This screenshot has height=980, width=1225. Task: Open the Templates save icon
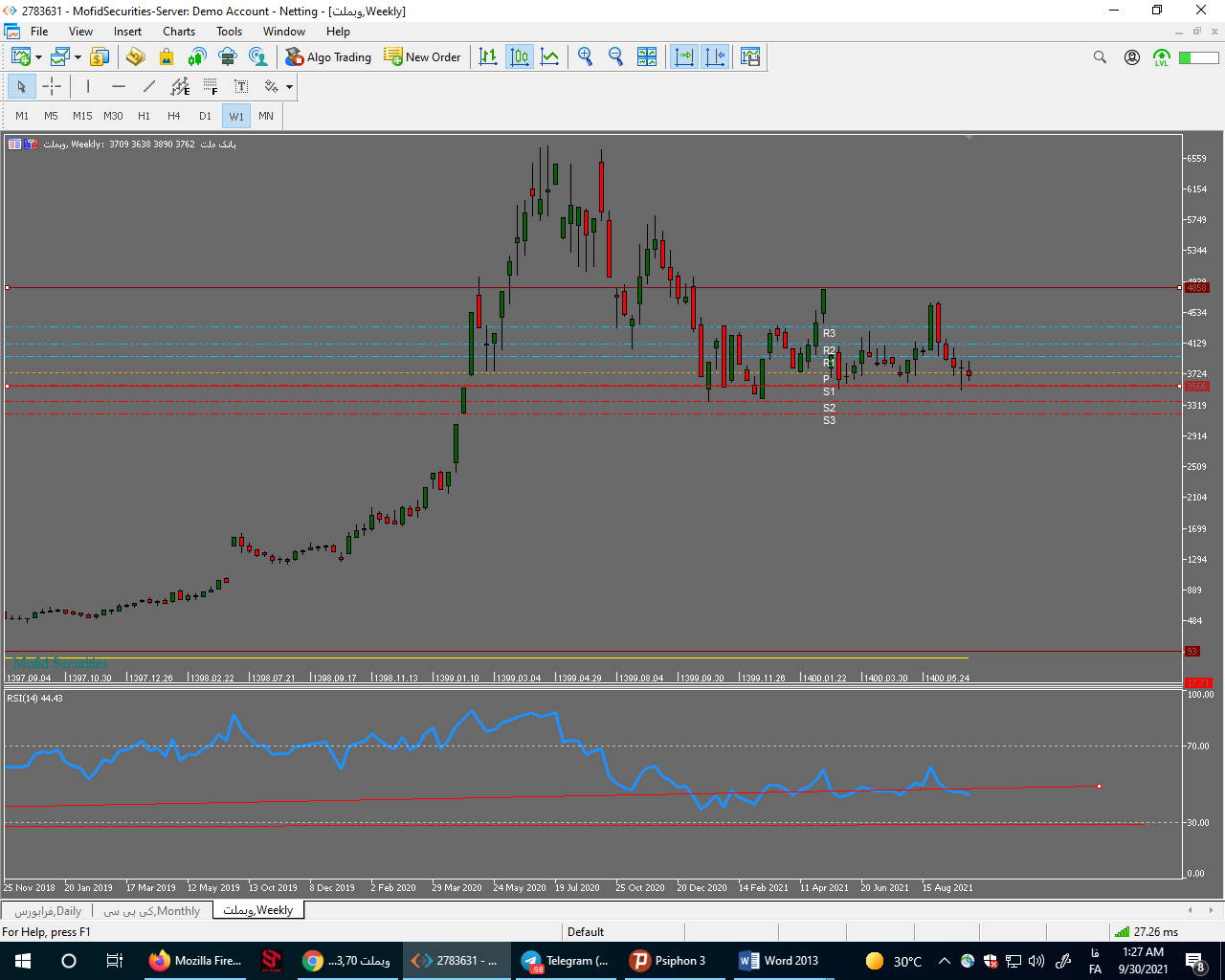click(x=750, y=57)
